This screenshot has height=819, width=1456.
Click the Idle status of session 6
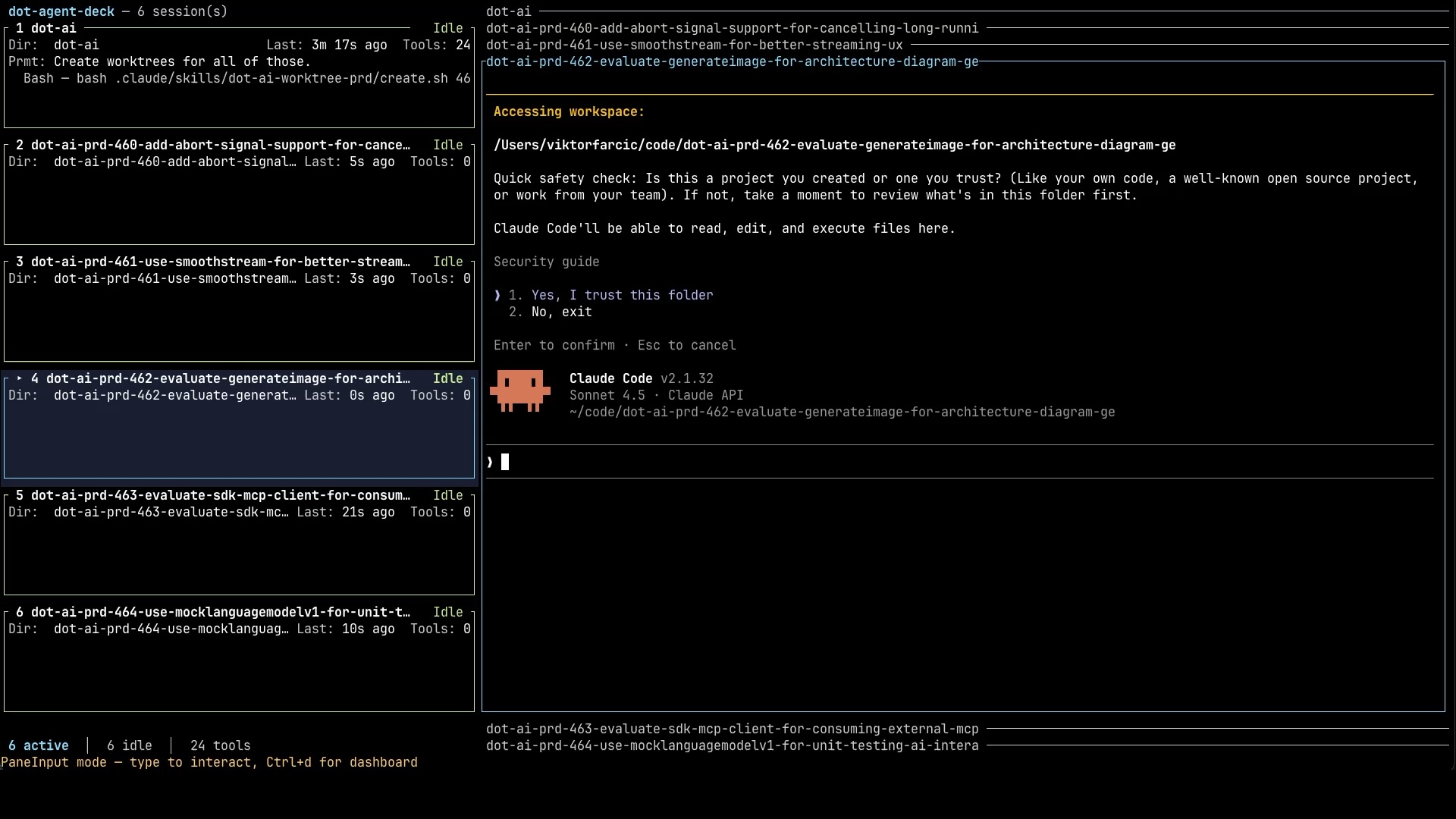pyautogui.click(x=448, y=612)
